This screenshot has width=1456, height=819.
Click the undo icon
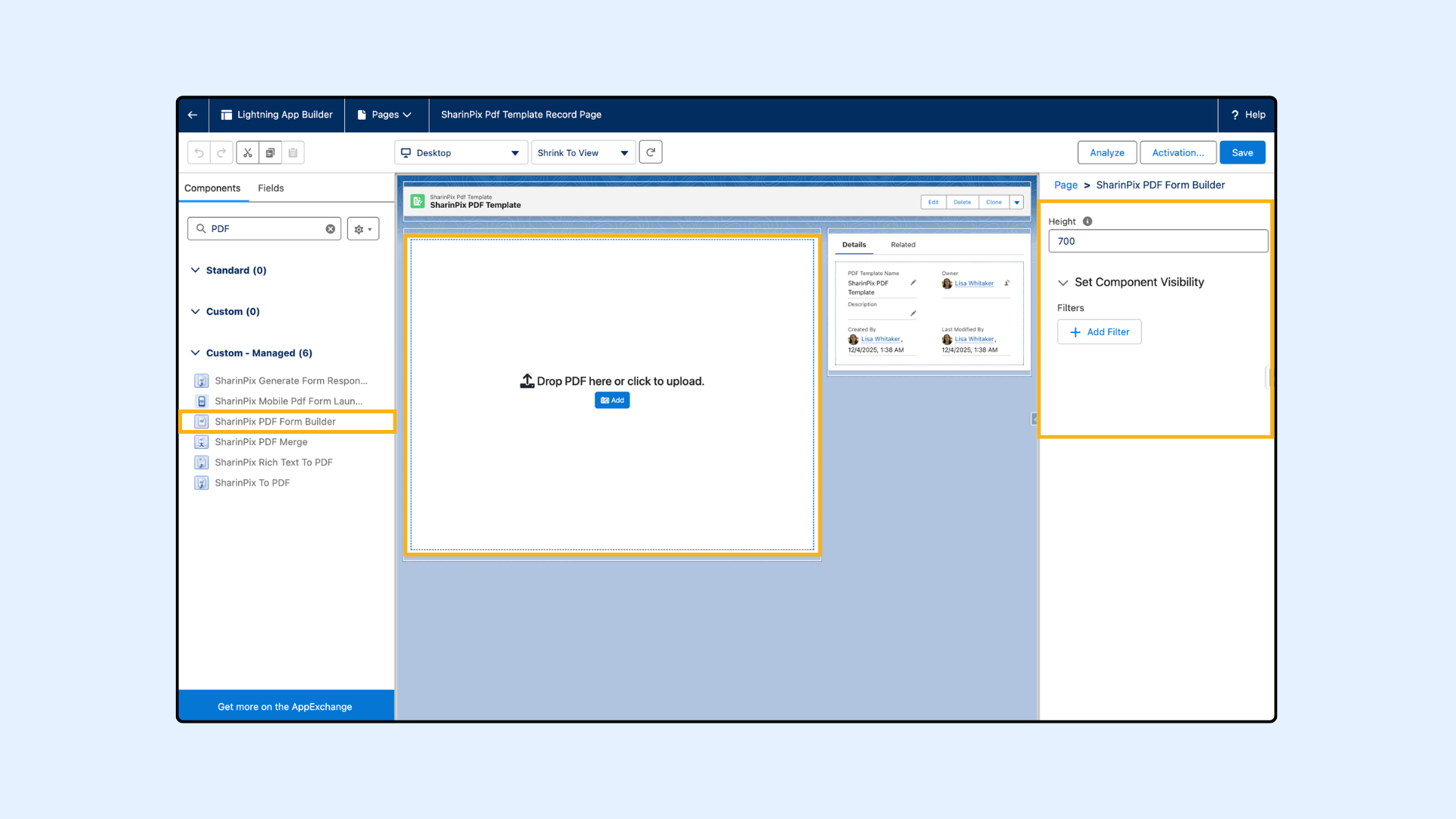click(x=199, y=152)
